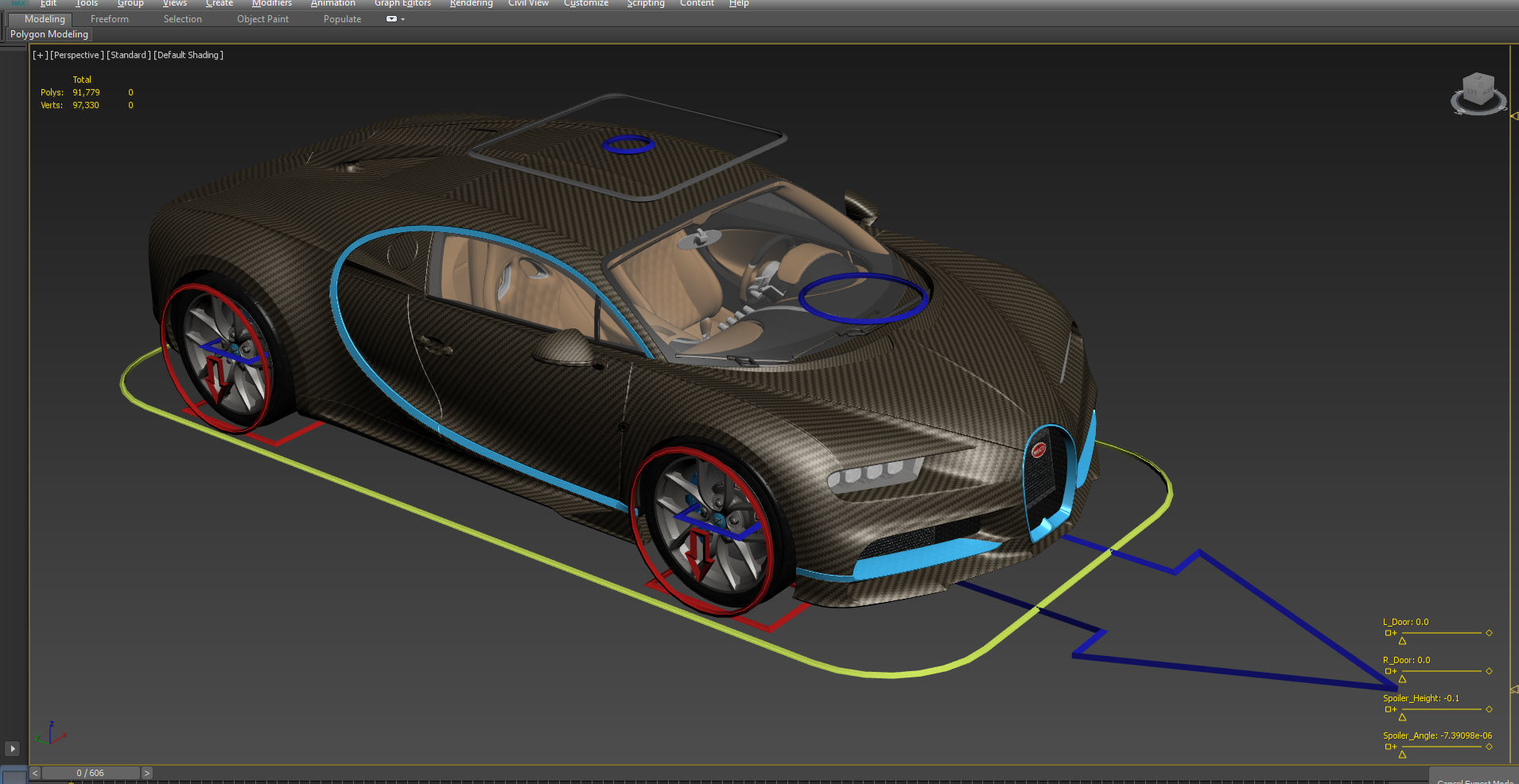
Task: Step time slider forward with right arrow
Action: (x=146, y=773)
